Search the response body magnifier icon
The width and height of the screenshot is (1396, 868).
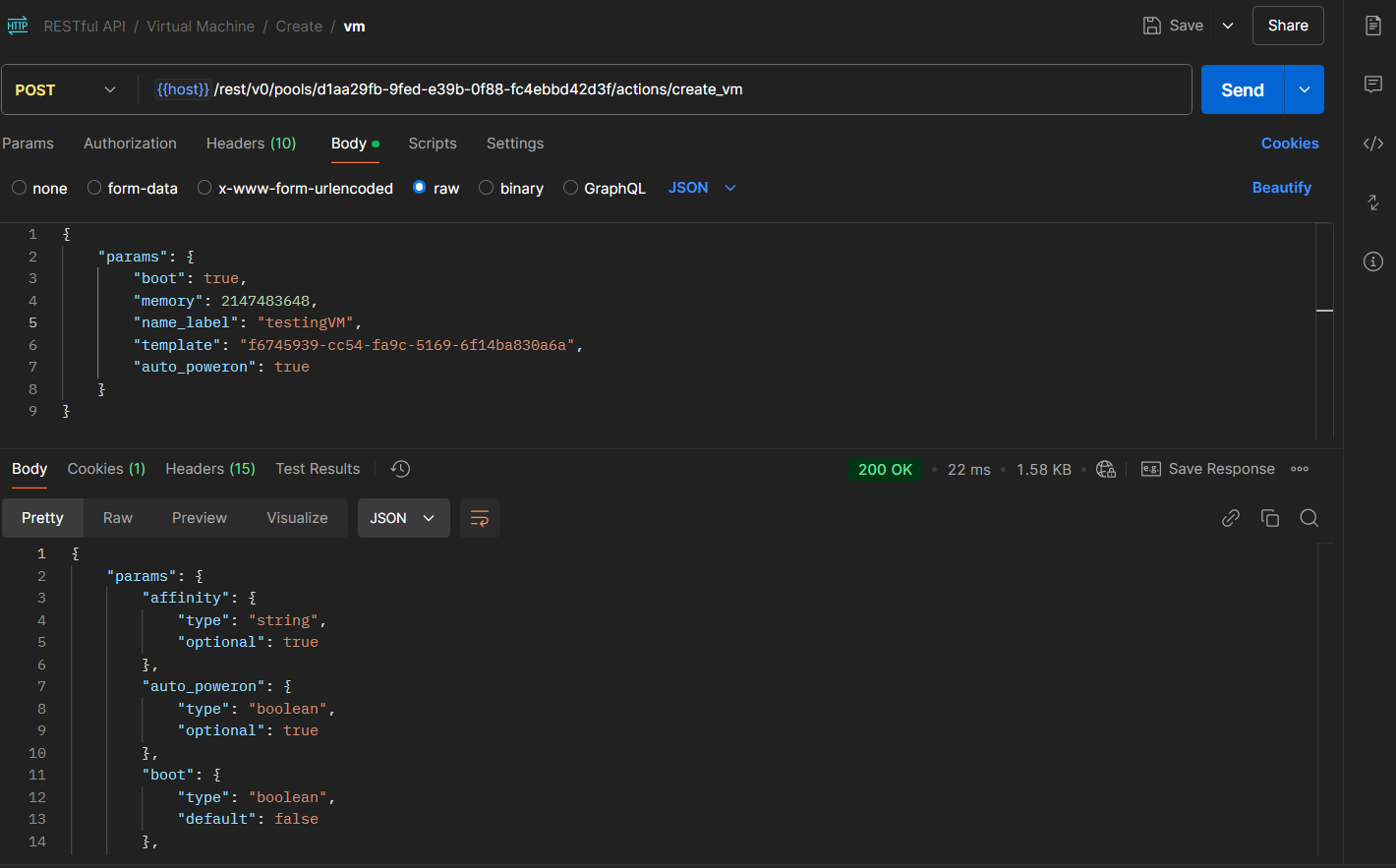coord(1309,518)
